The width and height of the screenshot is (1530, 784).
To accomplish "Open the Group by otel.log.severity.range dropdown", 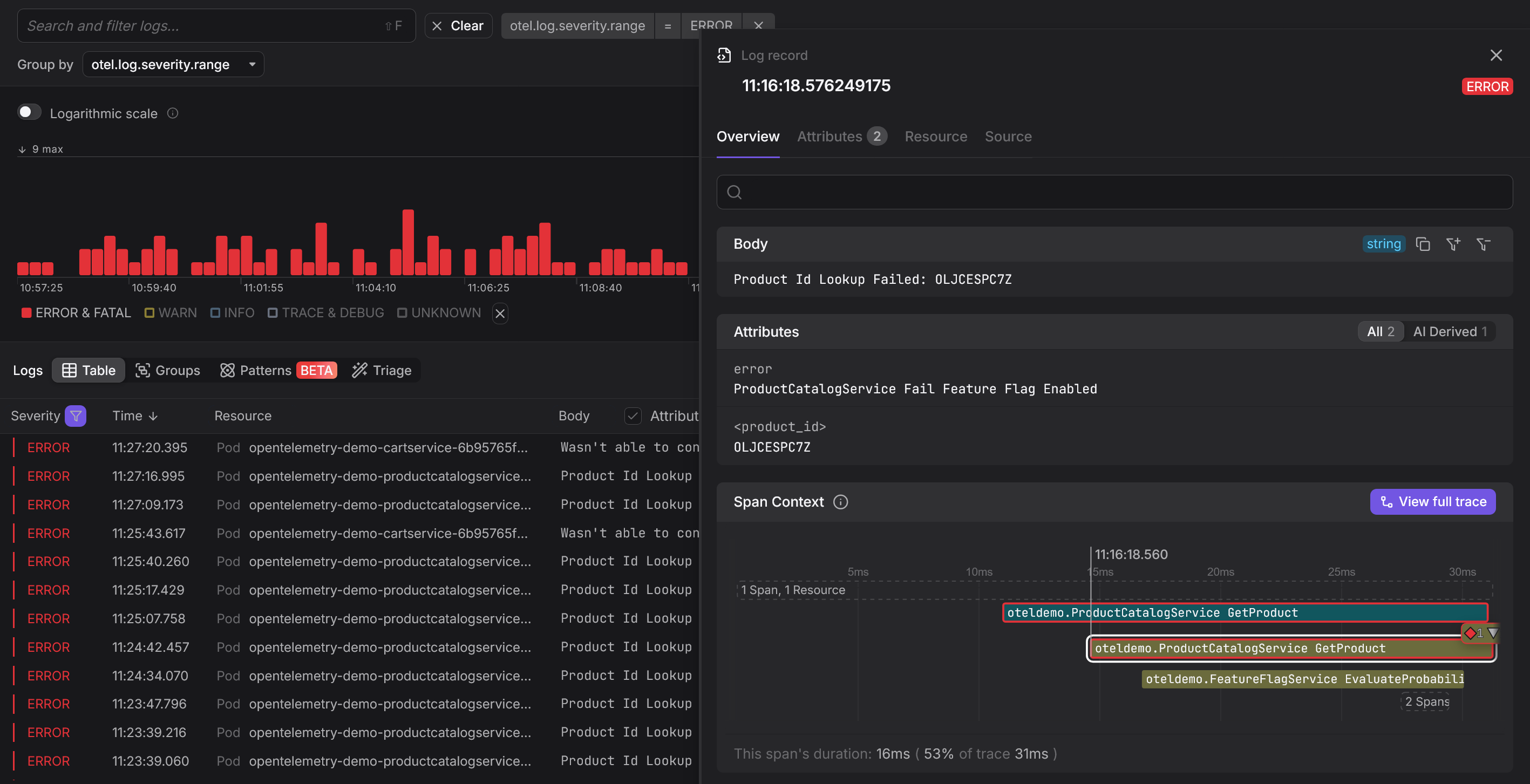I will click(x=173, y=64).
